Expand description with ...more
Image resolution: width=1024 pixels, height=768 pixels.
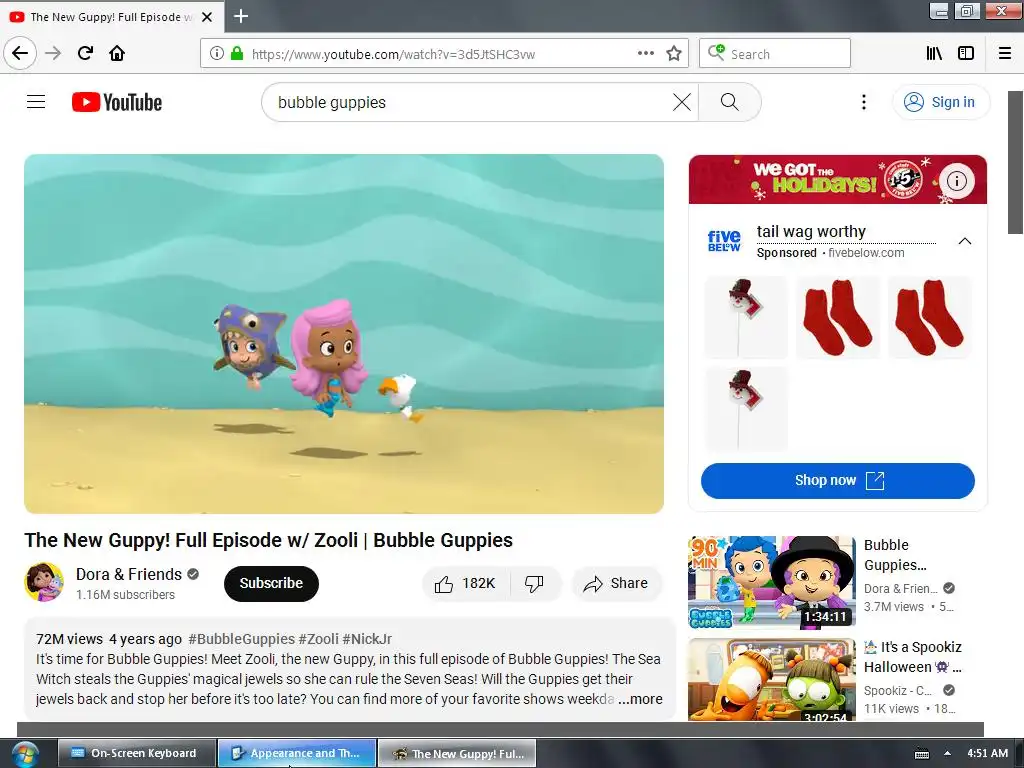click(640, 699)
